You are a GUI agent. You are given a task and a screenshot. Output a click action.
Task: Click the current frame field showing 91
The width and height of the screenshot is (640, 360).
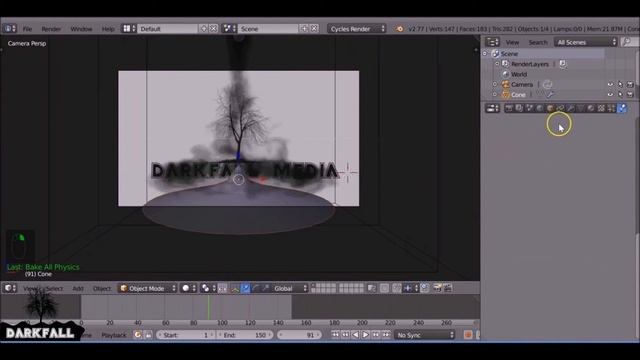[x=299, y=335]
